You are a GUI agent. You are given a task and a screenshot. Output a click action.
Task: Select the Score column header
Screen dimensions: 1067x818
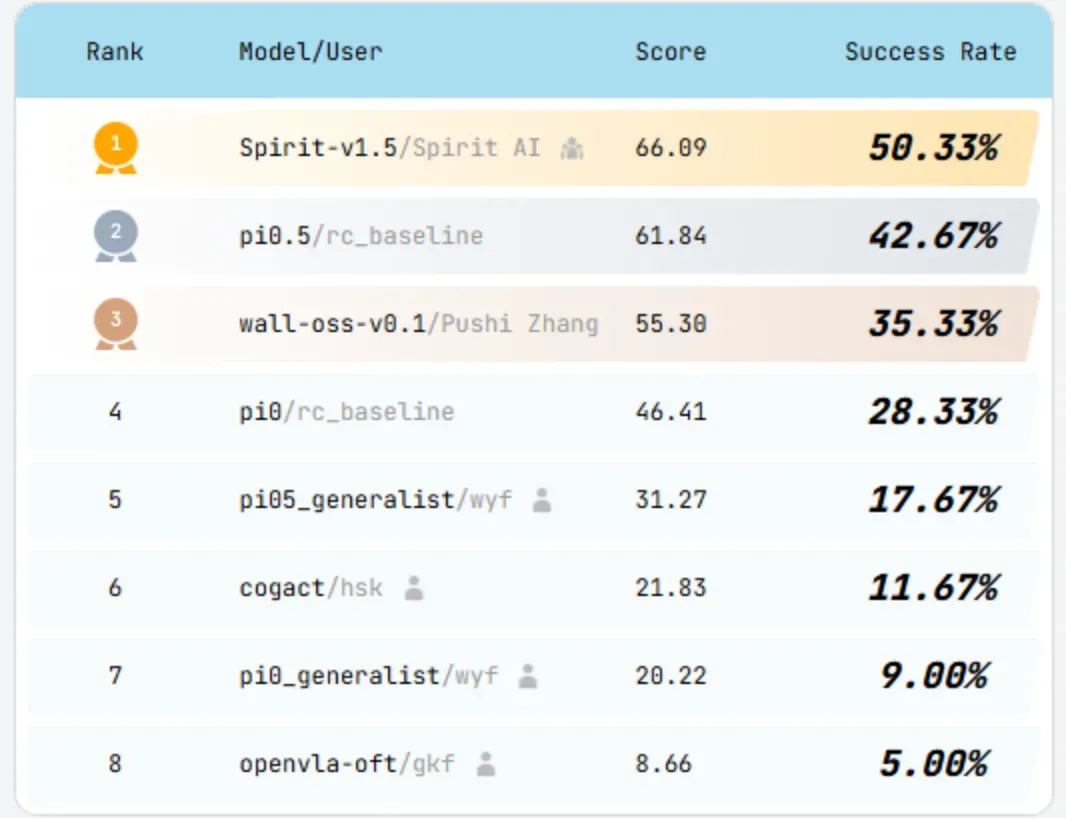coord(671,52)
